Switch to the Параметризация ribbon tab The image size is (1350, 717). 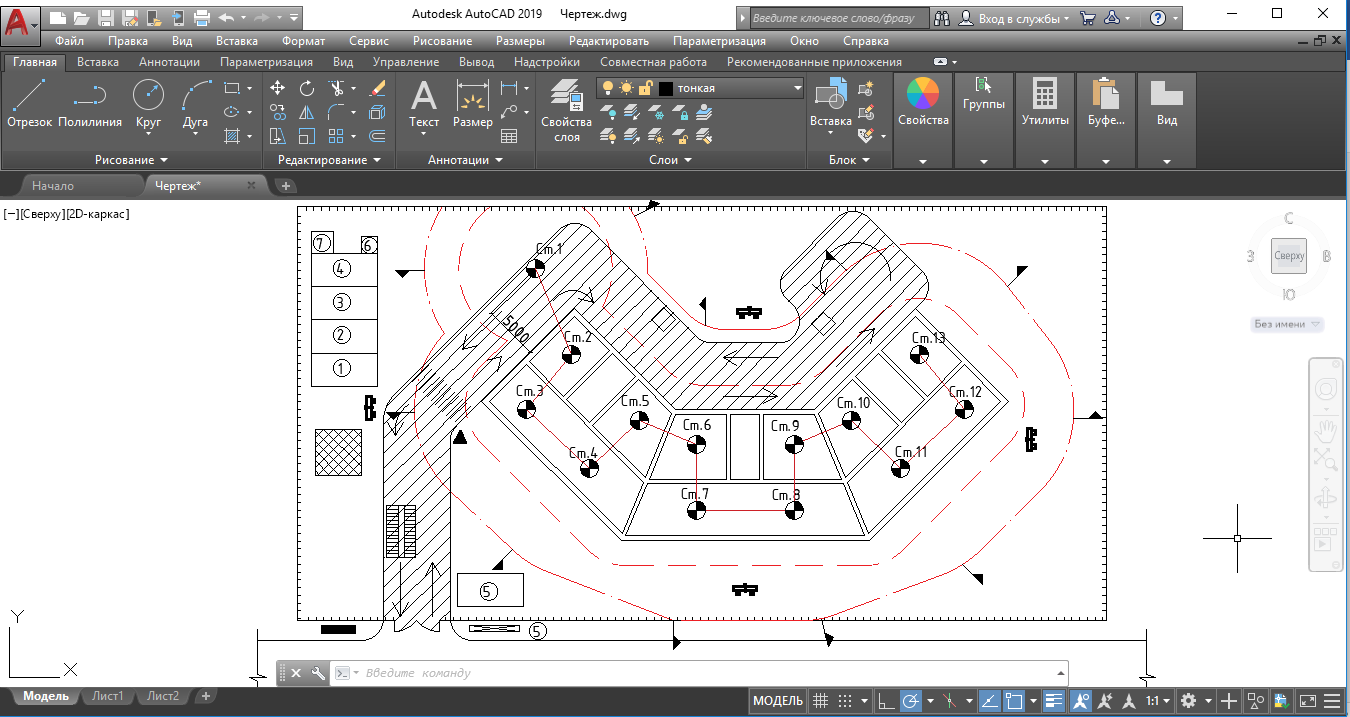pyautogui.click(x=266, y=62)
